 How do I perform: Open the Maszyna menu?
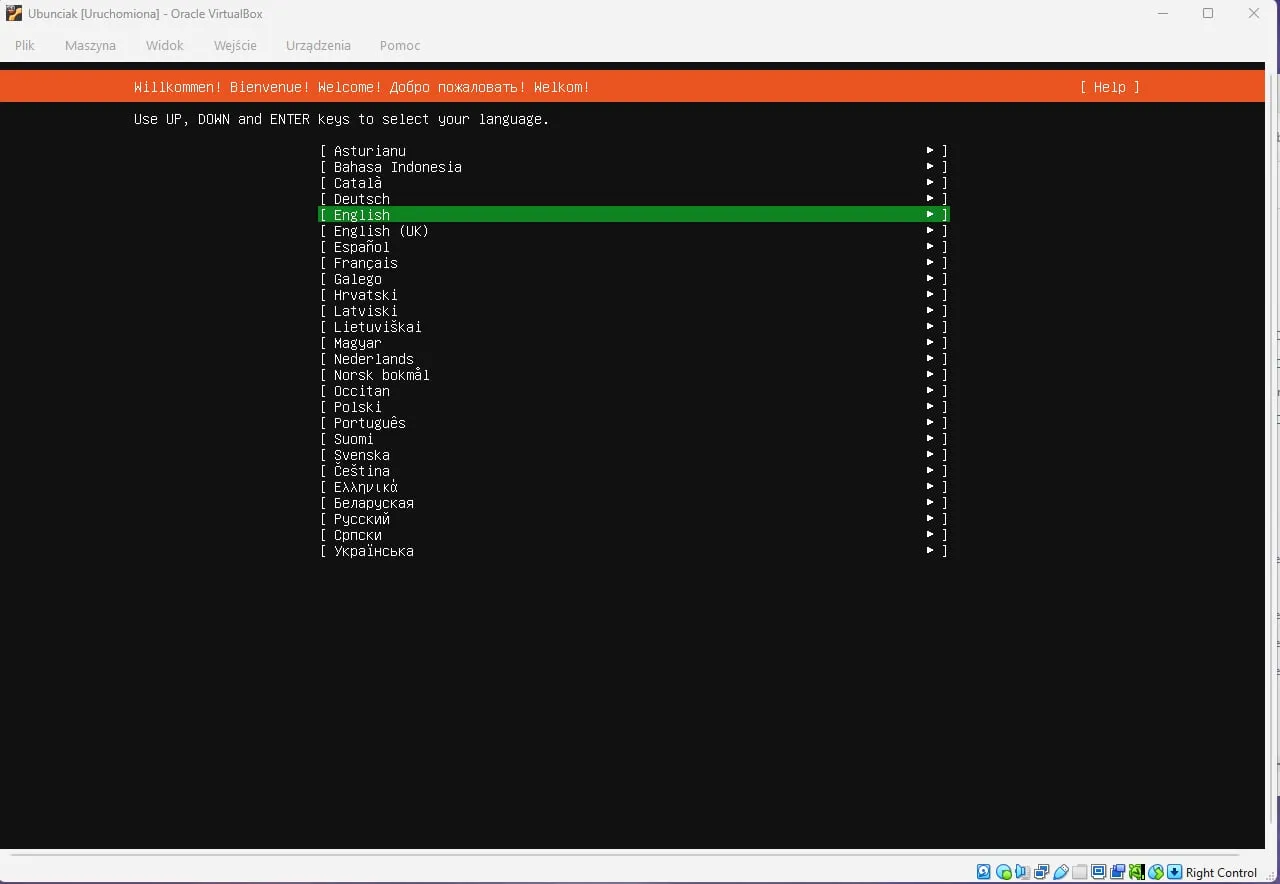90,45
